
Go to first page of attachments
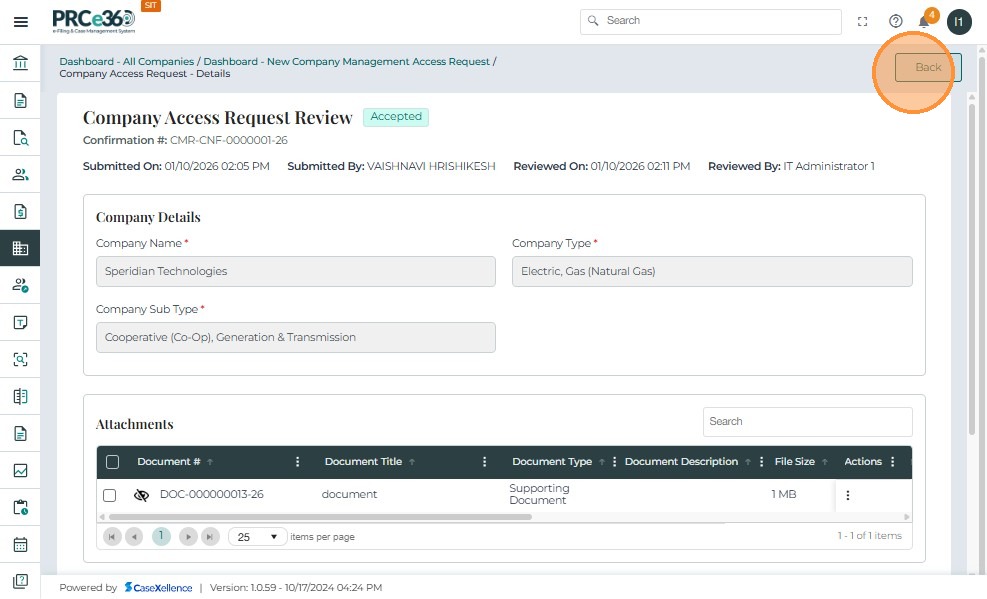(112, 537)
